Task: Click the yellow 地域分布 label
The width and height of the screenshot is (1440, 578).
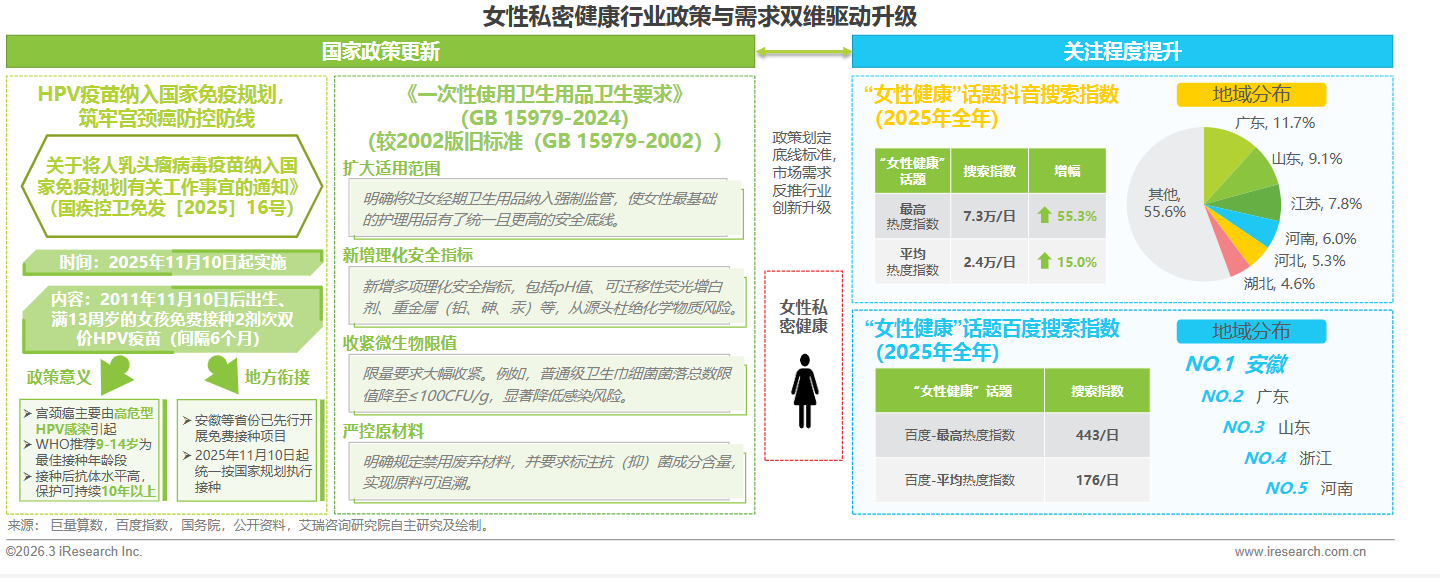Action: (1250, 95)
